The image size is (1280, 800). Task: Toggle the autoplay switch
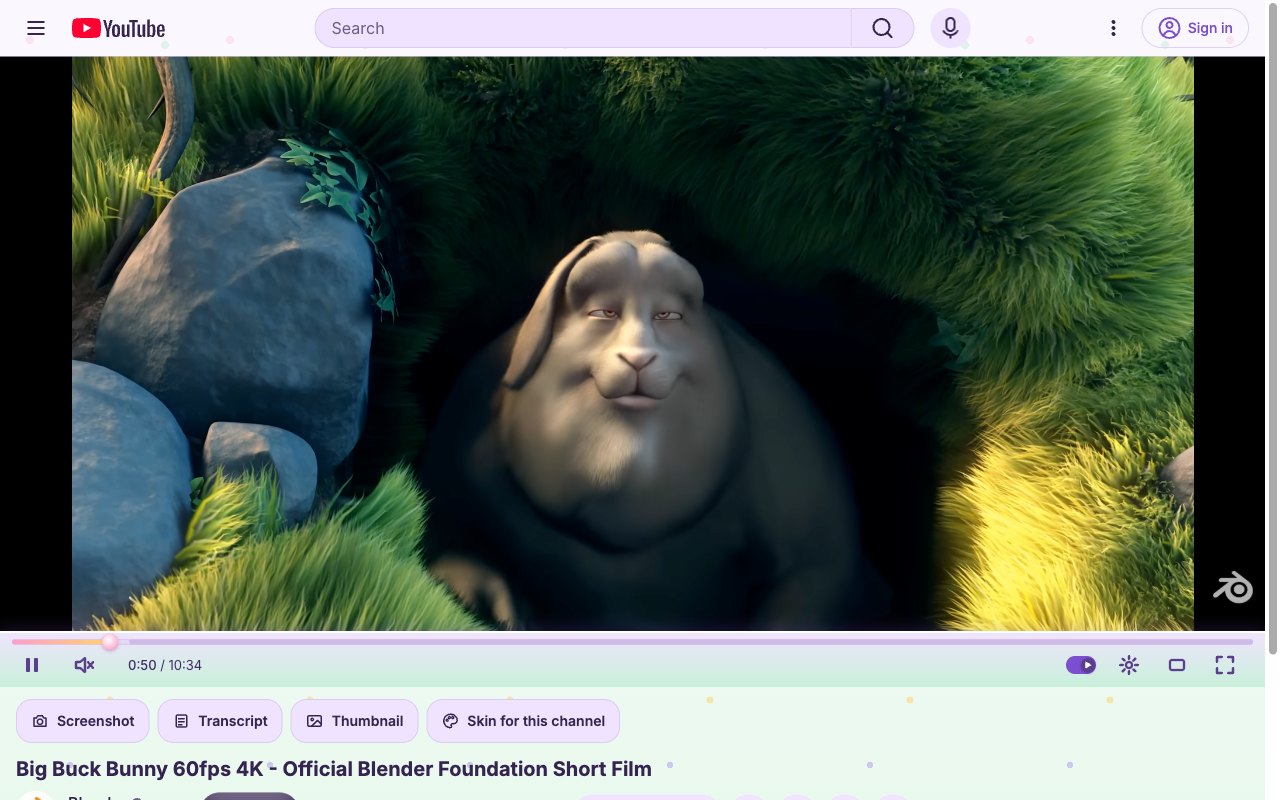(1081, 665)
